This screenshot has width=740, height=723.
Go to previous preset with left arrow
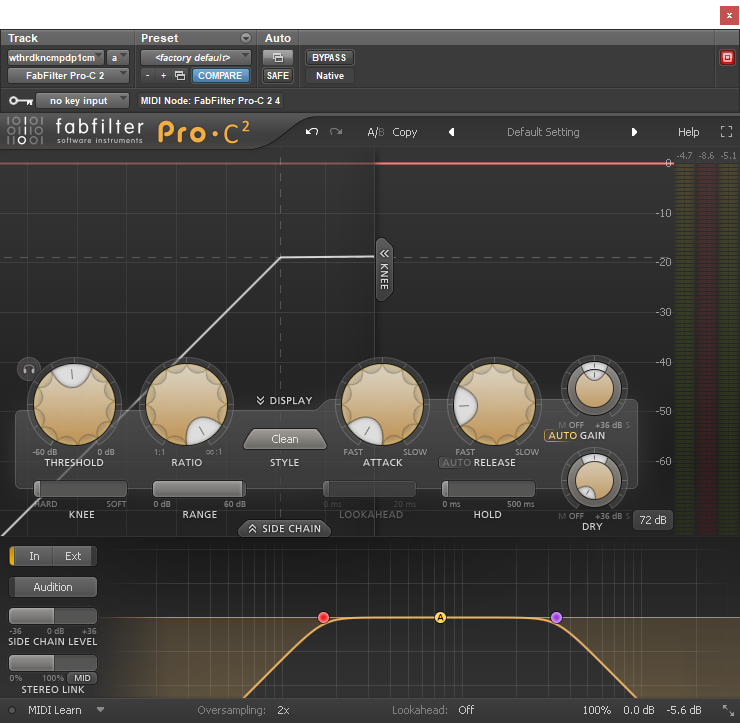coord(452,132)
